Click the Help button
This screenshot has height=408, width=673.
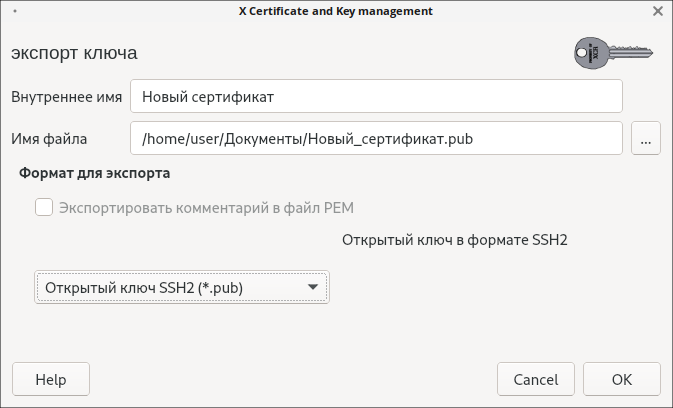pyautogui.click(x=50, y=380)
